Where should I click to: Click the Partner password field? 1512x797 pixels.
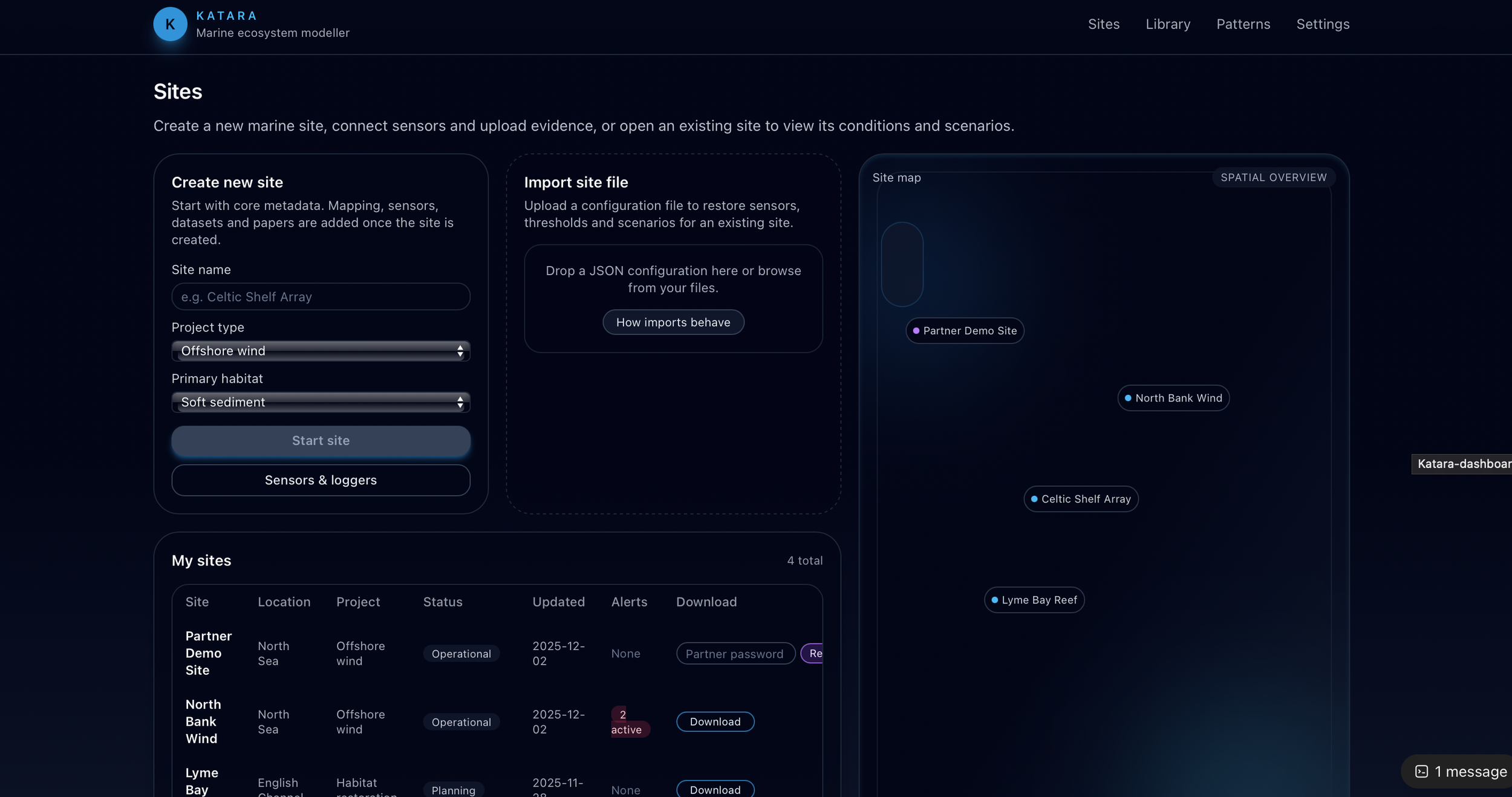735,654
